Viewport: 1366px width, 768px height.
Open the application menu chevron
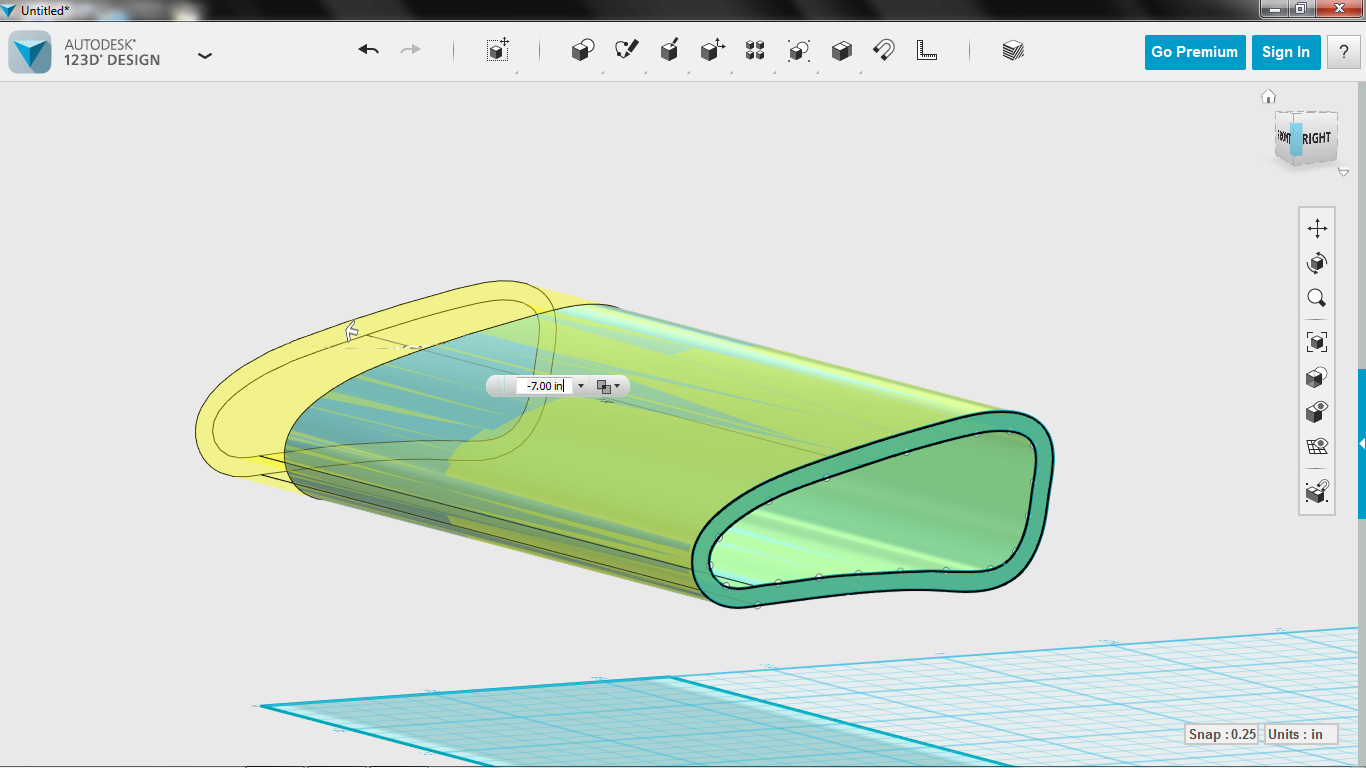(x=205, y=56)
